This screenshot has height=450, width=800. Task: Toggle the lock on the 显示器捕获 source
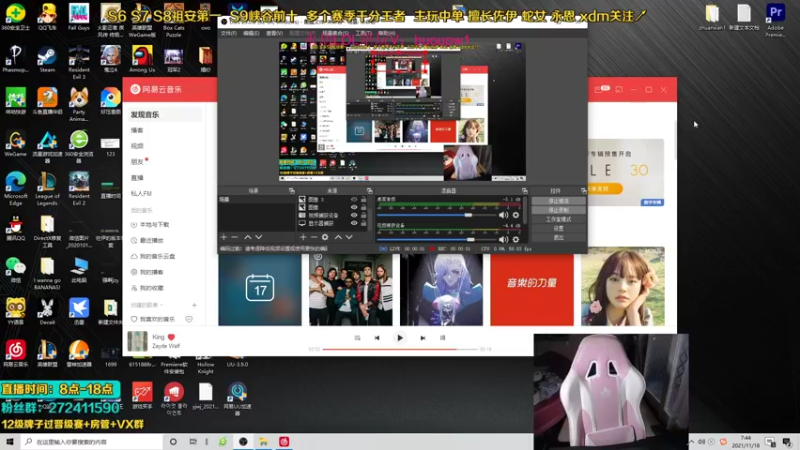(363, 223)
